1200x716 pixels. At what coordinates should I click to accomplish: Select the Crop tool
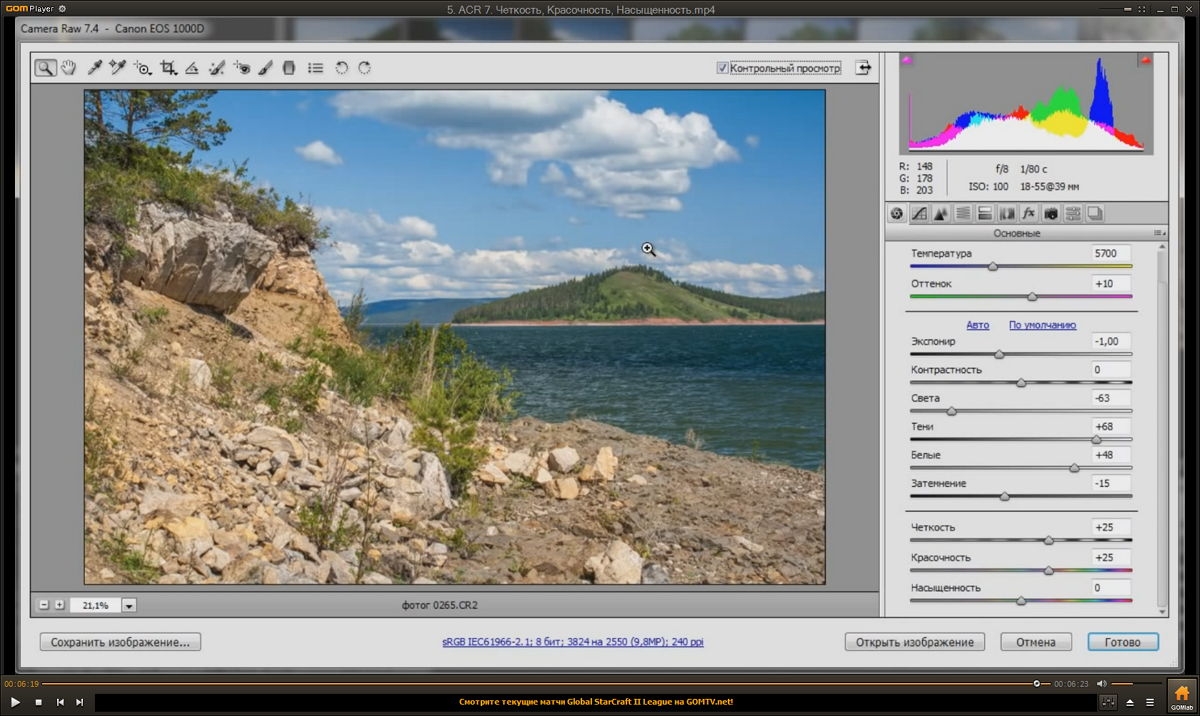click(x=168, y=68)
